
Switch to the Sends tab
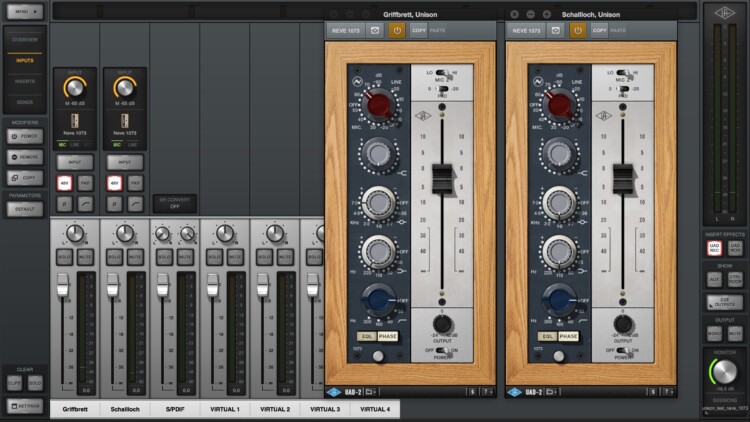(x=25, y=102)
